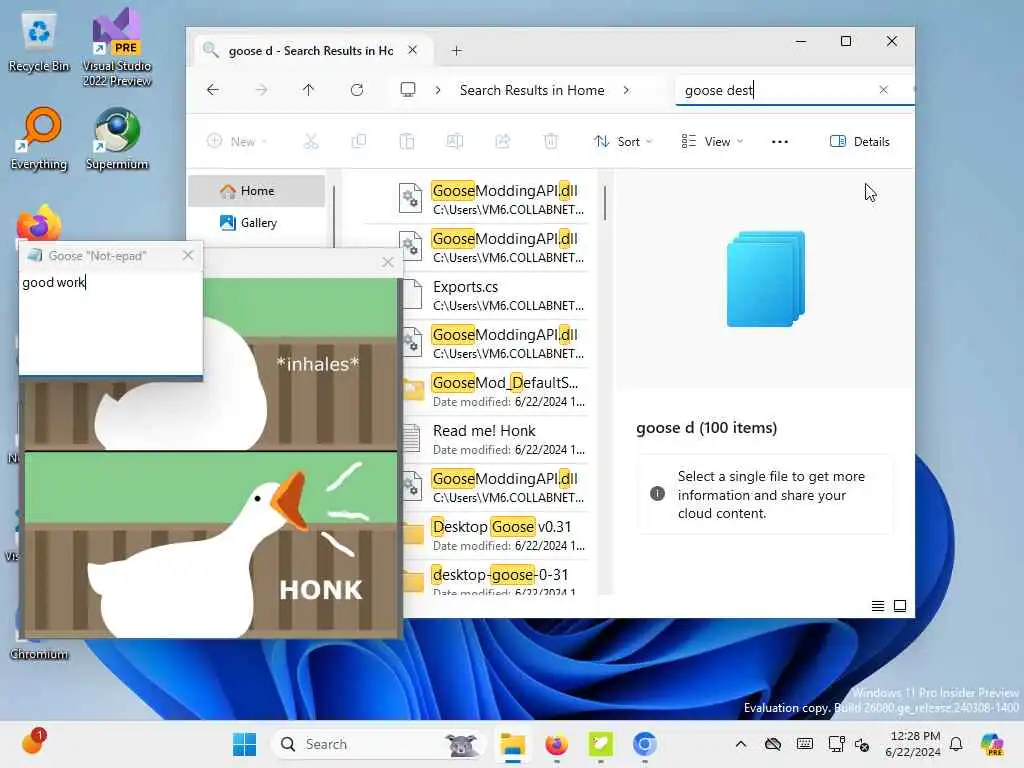This screenshot has width=1024, height=768.
Task: Open Recycle Bin desktop icon
Action: pyautogui.click(x=39, y=41)
